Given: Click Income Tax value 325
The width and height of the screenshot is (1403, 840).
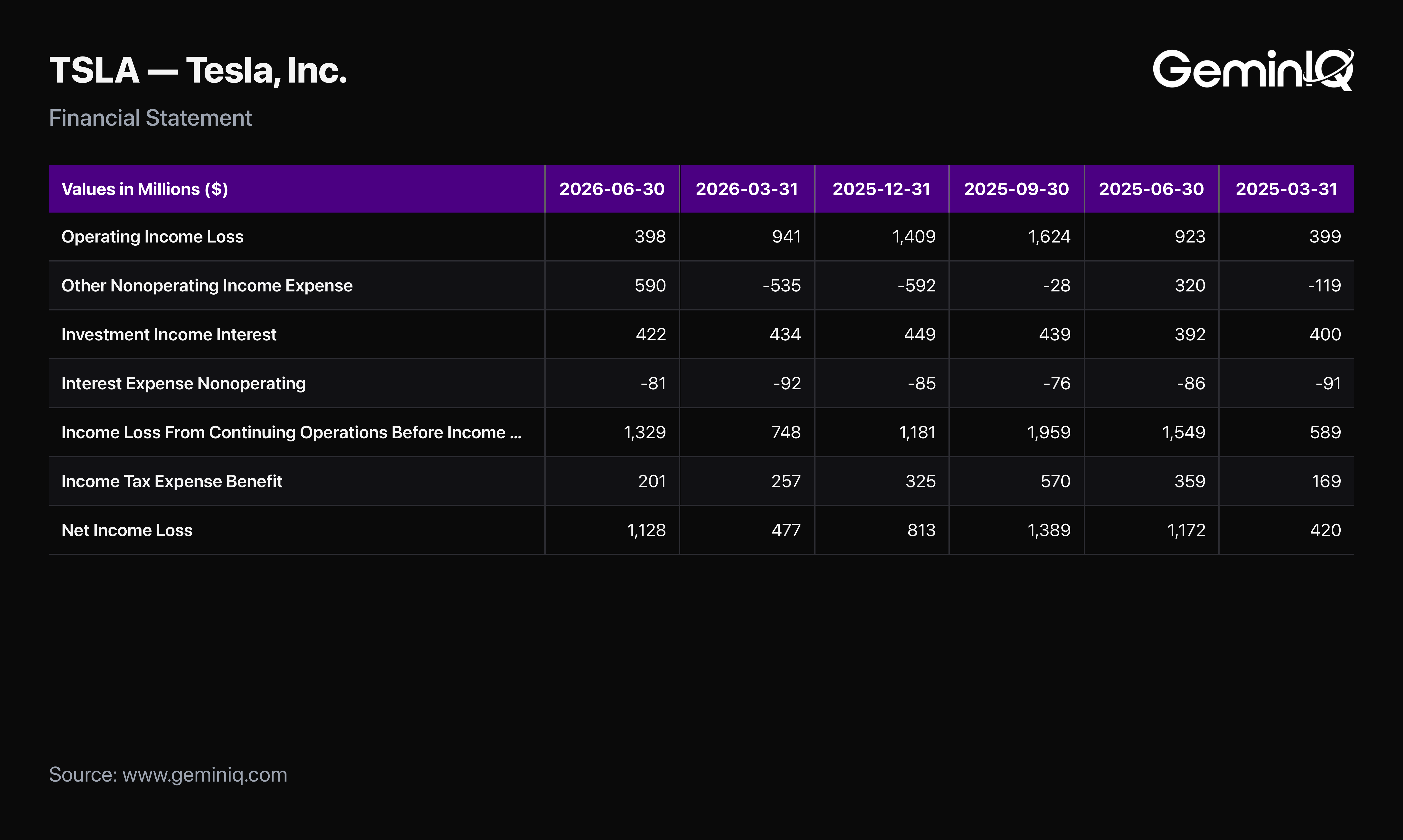Looking at the screenshot, I should (x=921, y=481).
